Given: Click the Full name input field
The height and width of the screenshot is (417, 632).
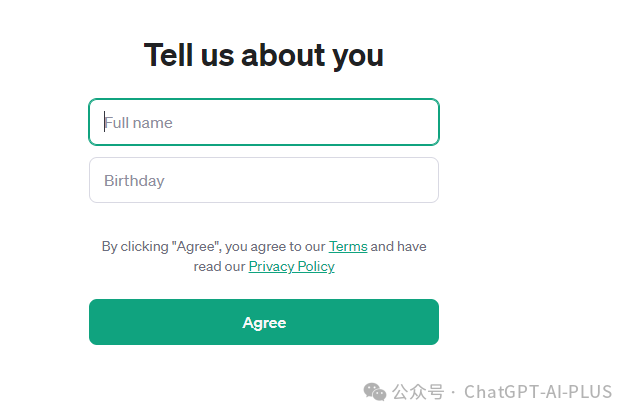Looking at the screenshot, I should (263, 122).
